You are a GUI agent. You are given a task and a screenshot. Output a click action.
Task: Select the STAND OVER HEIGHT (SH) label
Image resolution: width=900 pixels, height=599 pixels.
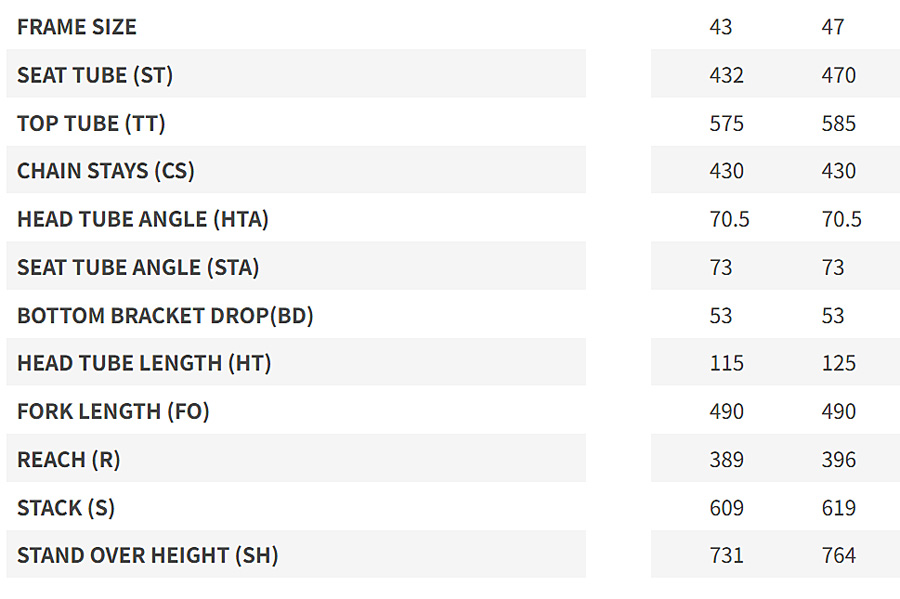[x=147, y=555]
